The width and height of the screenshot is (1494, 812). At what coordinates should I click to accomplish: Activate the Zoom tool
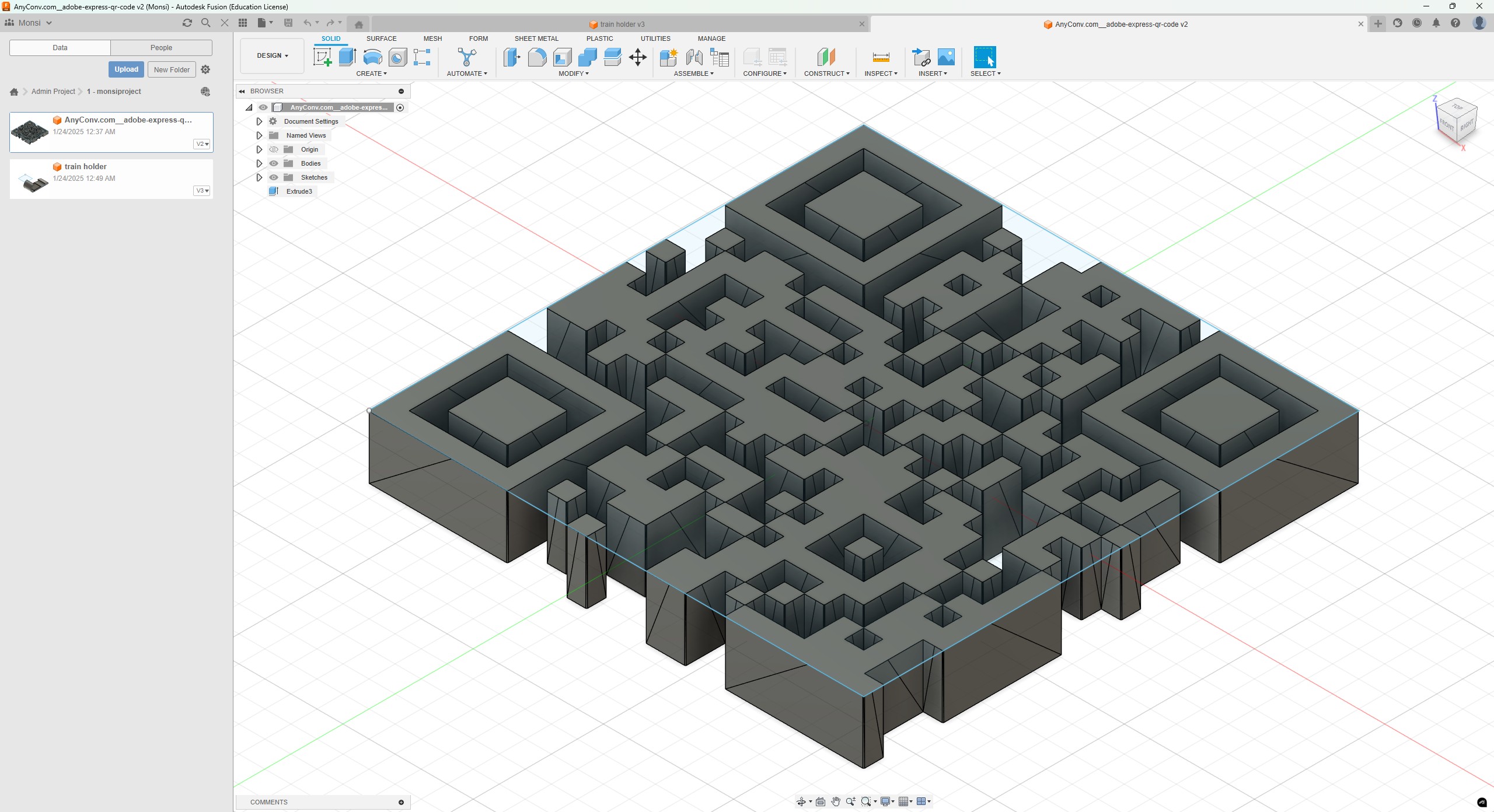click(851, 801)
